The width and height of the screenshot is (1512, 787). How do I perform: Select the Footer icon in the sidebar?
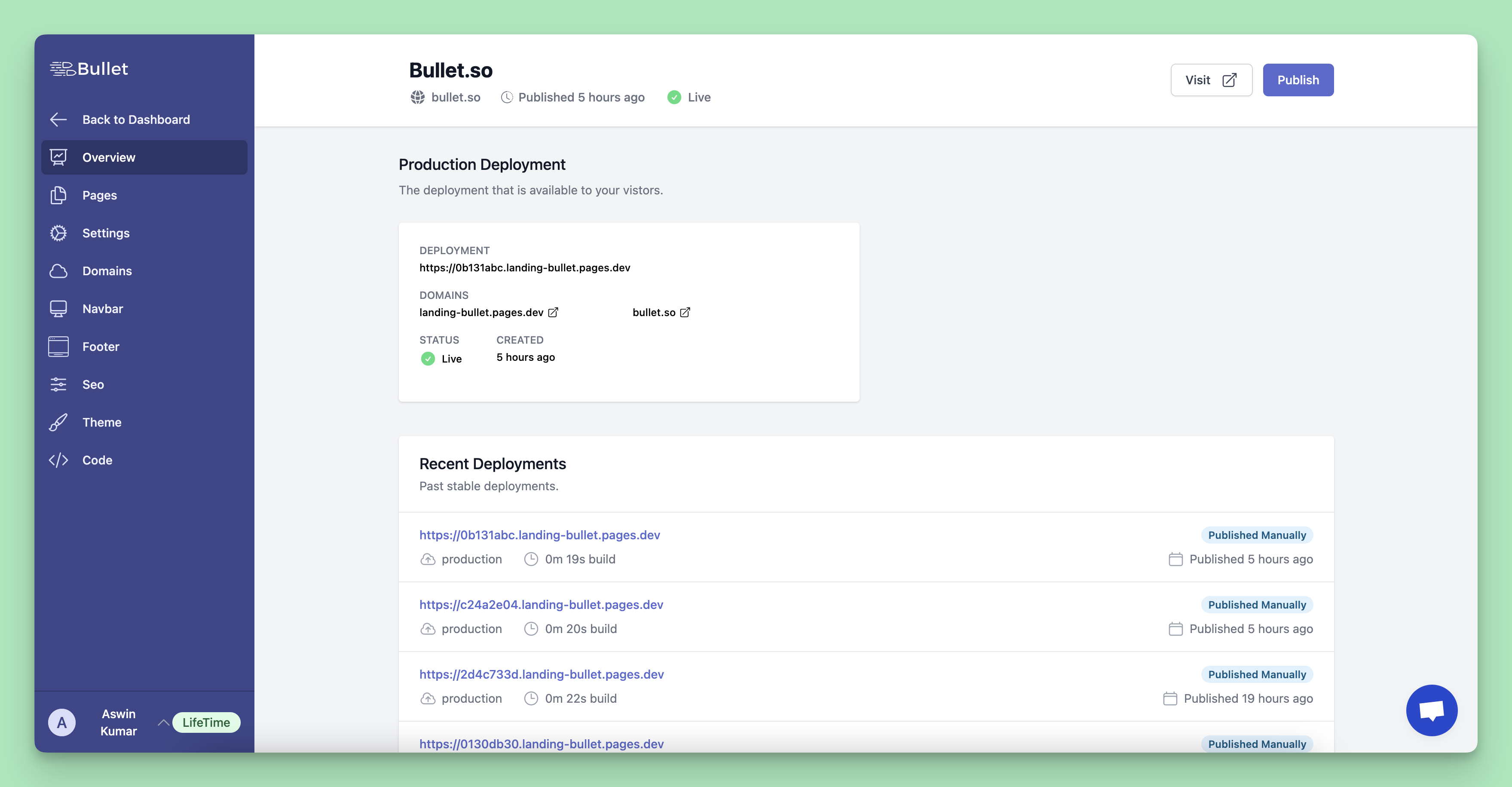58,346
